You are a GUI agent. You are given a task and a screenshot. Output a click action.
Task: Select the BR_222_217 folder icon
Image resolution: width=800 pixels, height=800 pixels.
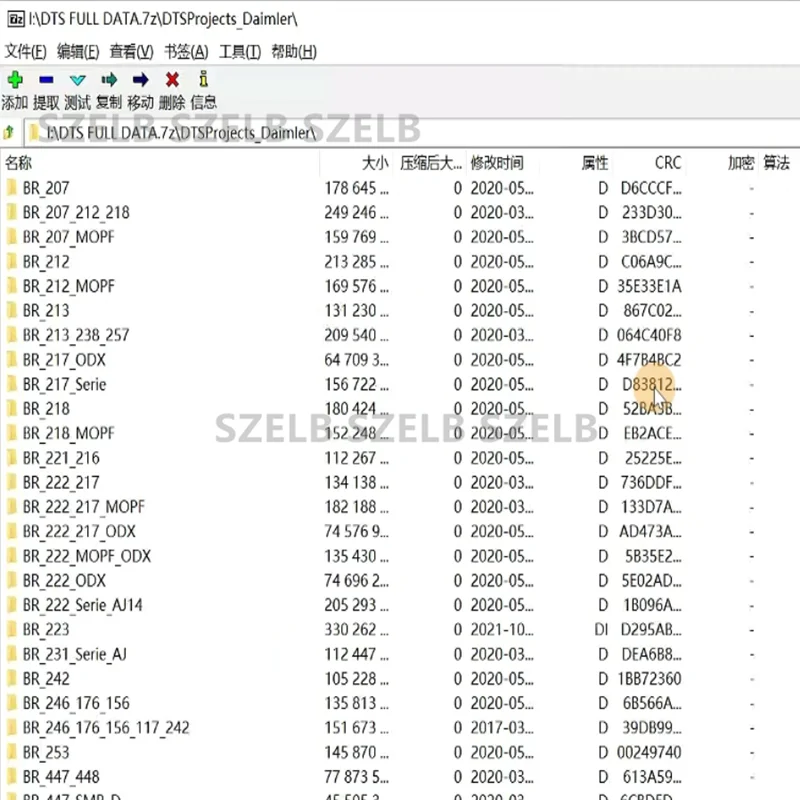(11, 483)
